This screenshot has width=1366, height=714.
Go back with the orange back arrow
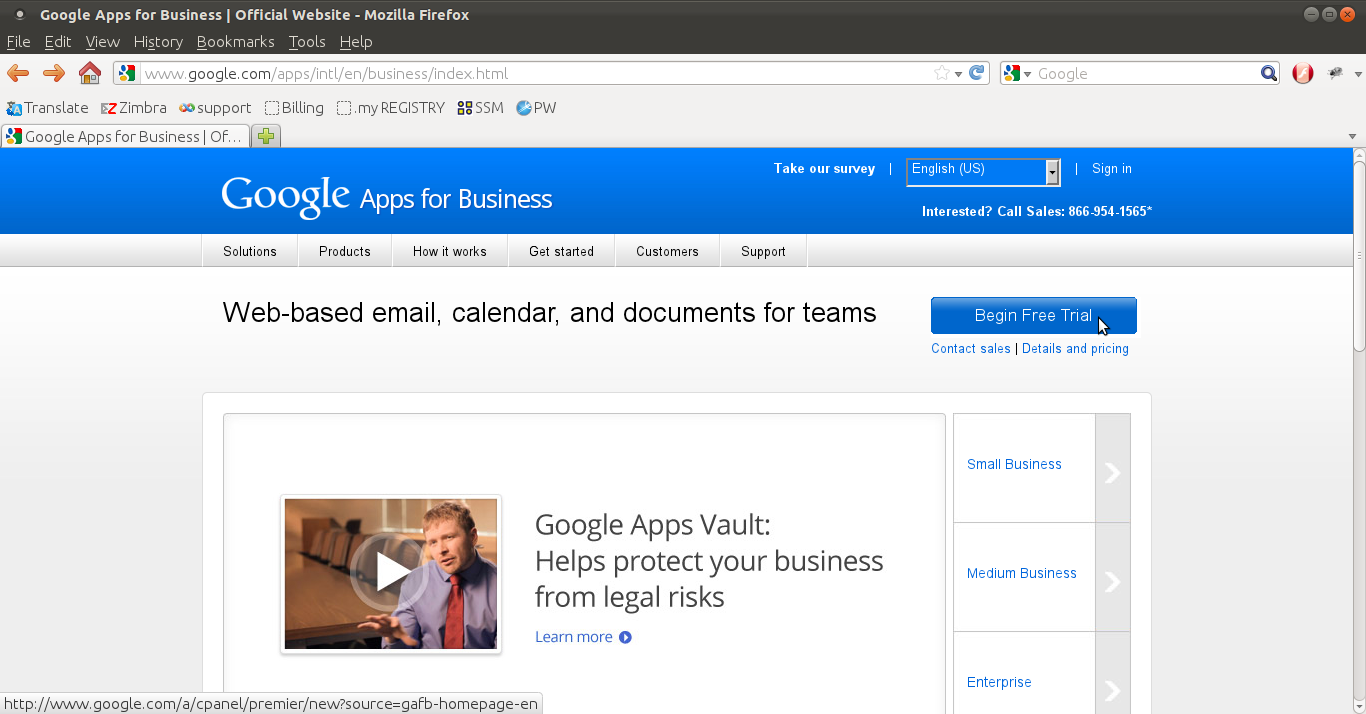point(18,73)
